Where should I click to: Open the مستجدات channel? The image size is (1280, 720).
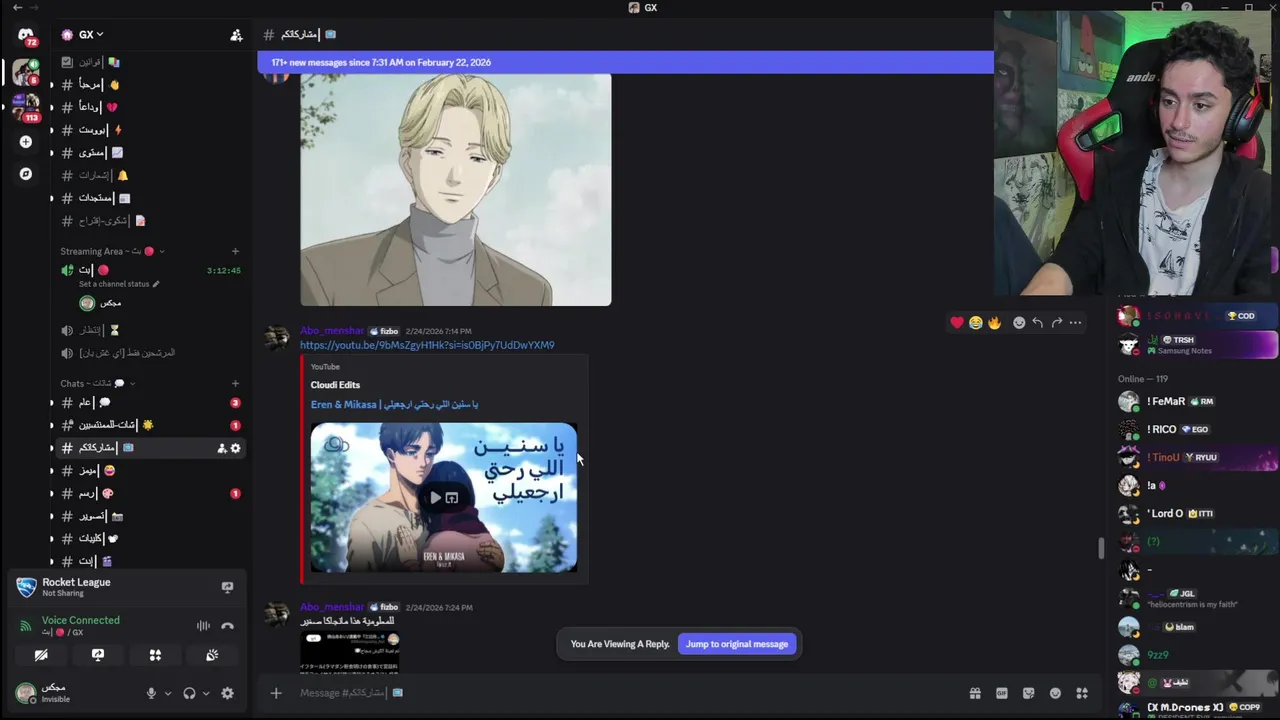pos(150,198)
